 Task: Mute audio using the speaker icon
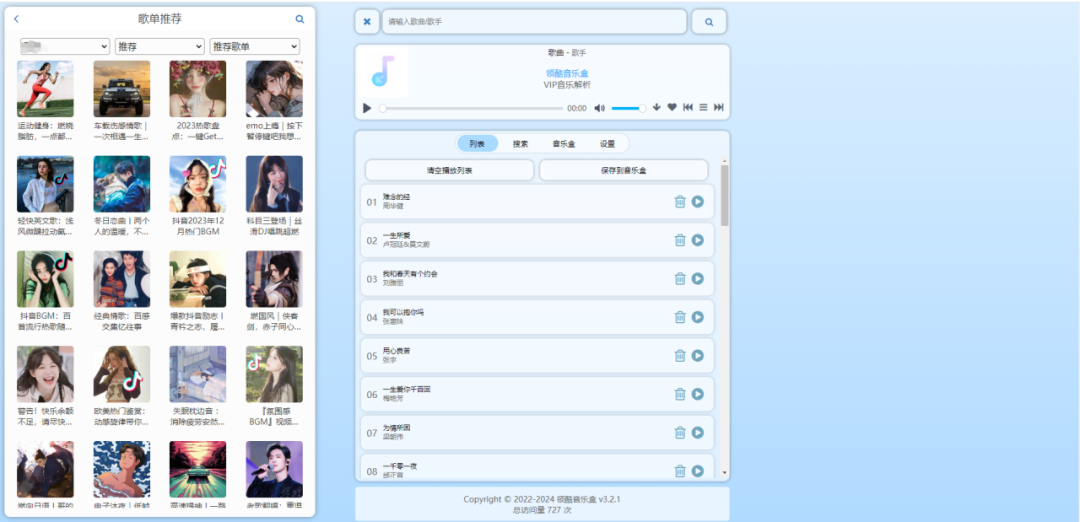point(600,108)
